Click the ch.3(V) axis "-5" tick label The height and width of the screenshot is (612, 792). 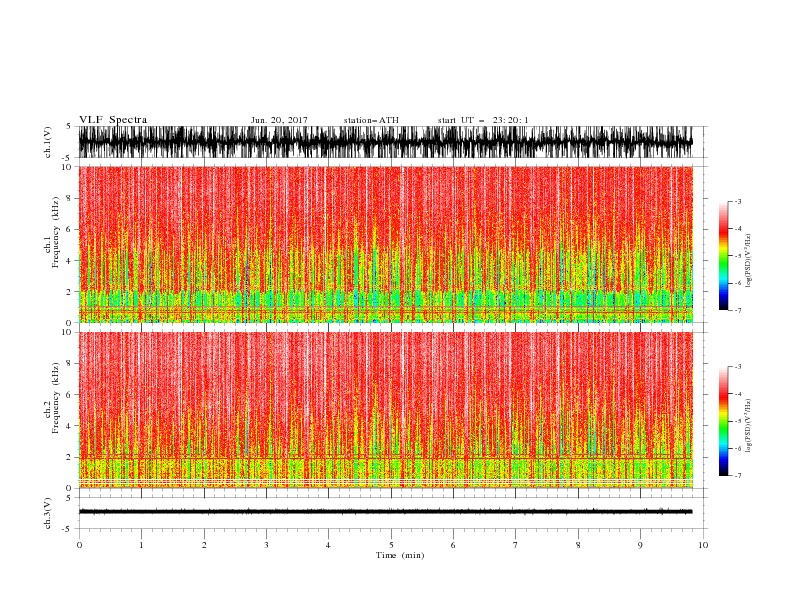(68, 529)
